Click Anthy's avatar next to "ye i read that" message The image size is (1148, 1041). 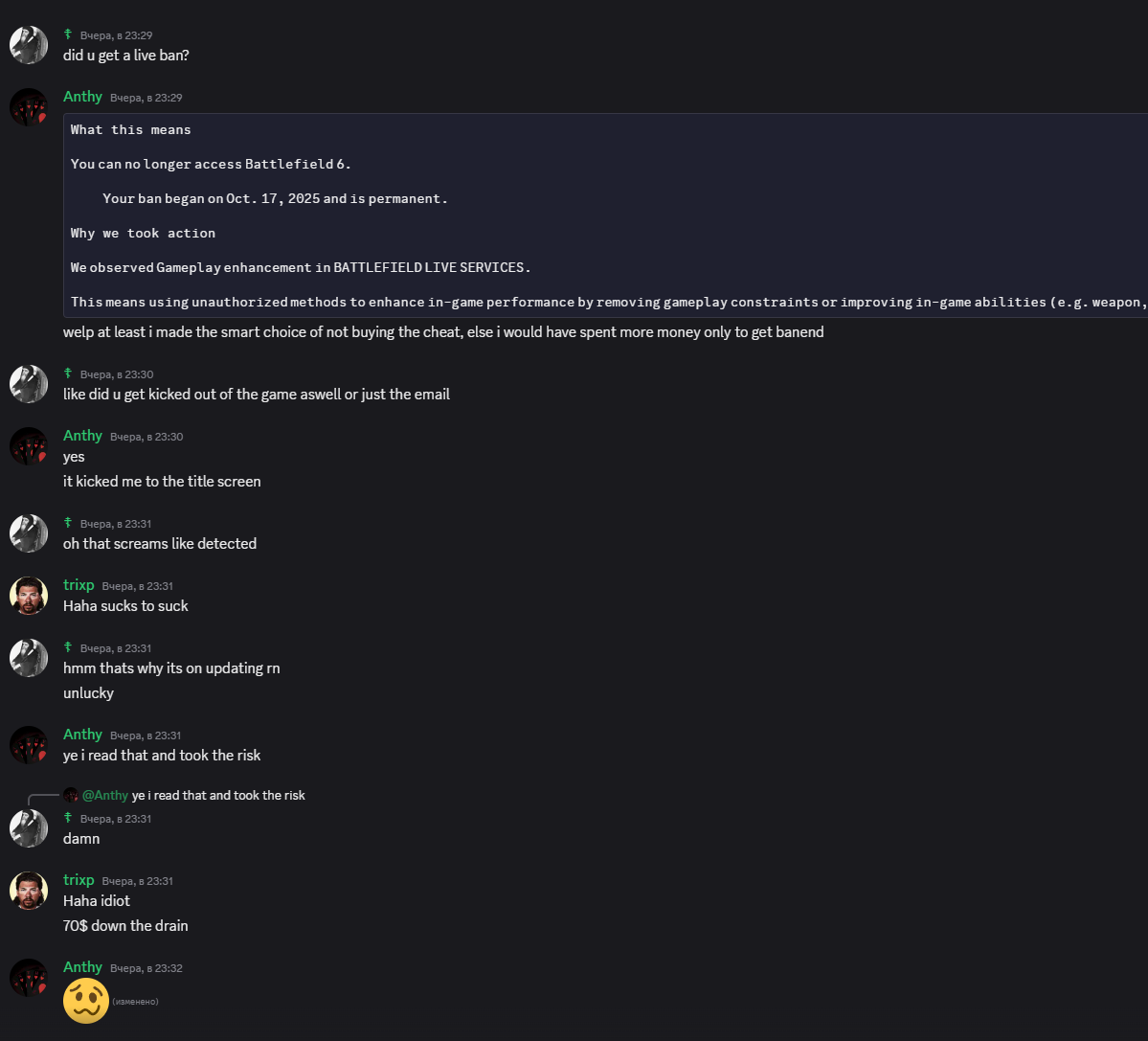29,745
